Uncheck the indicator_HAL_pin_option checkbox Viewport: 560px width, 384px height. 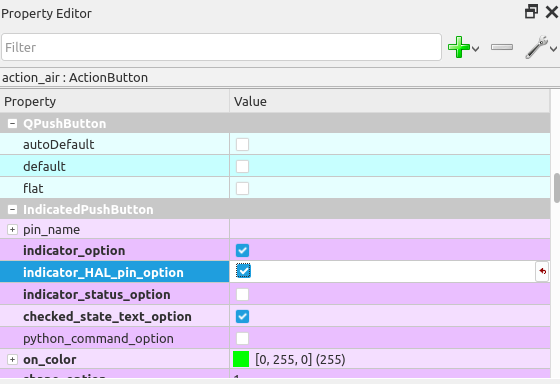coord(243,271)
